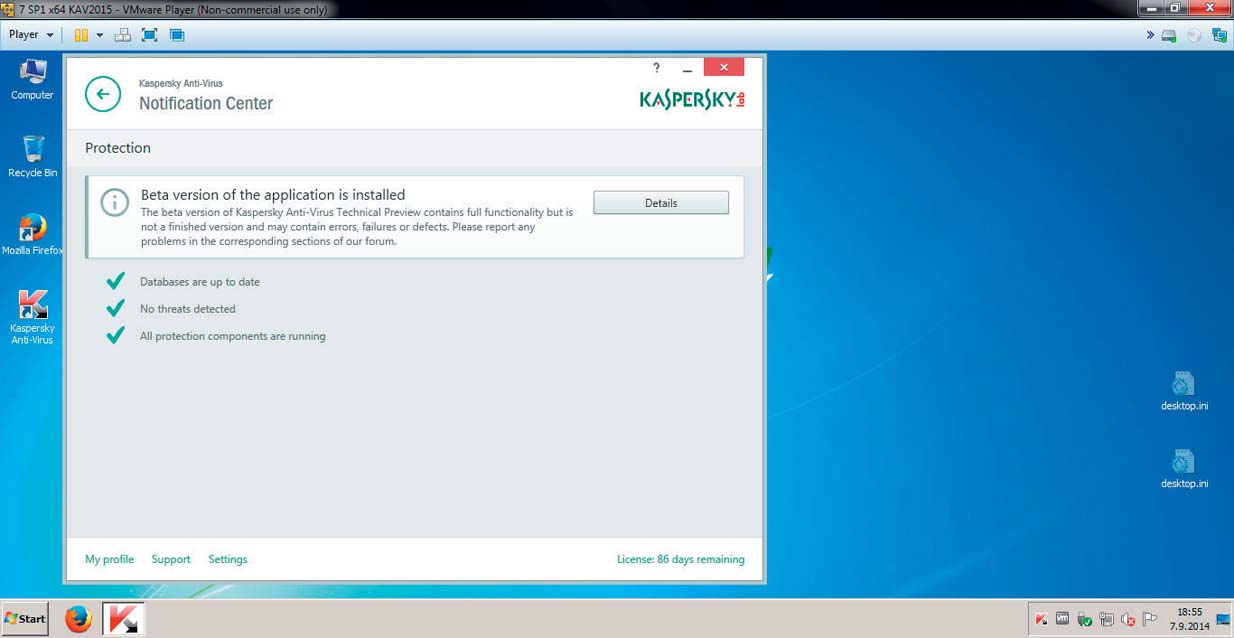Open Kaspersky Settings link
1234x638 pixels.
(x=228, y=559)
